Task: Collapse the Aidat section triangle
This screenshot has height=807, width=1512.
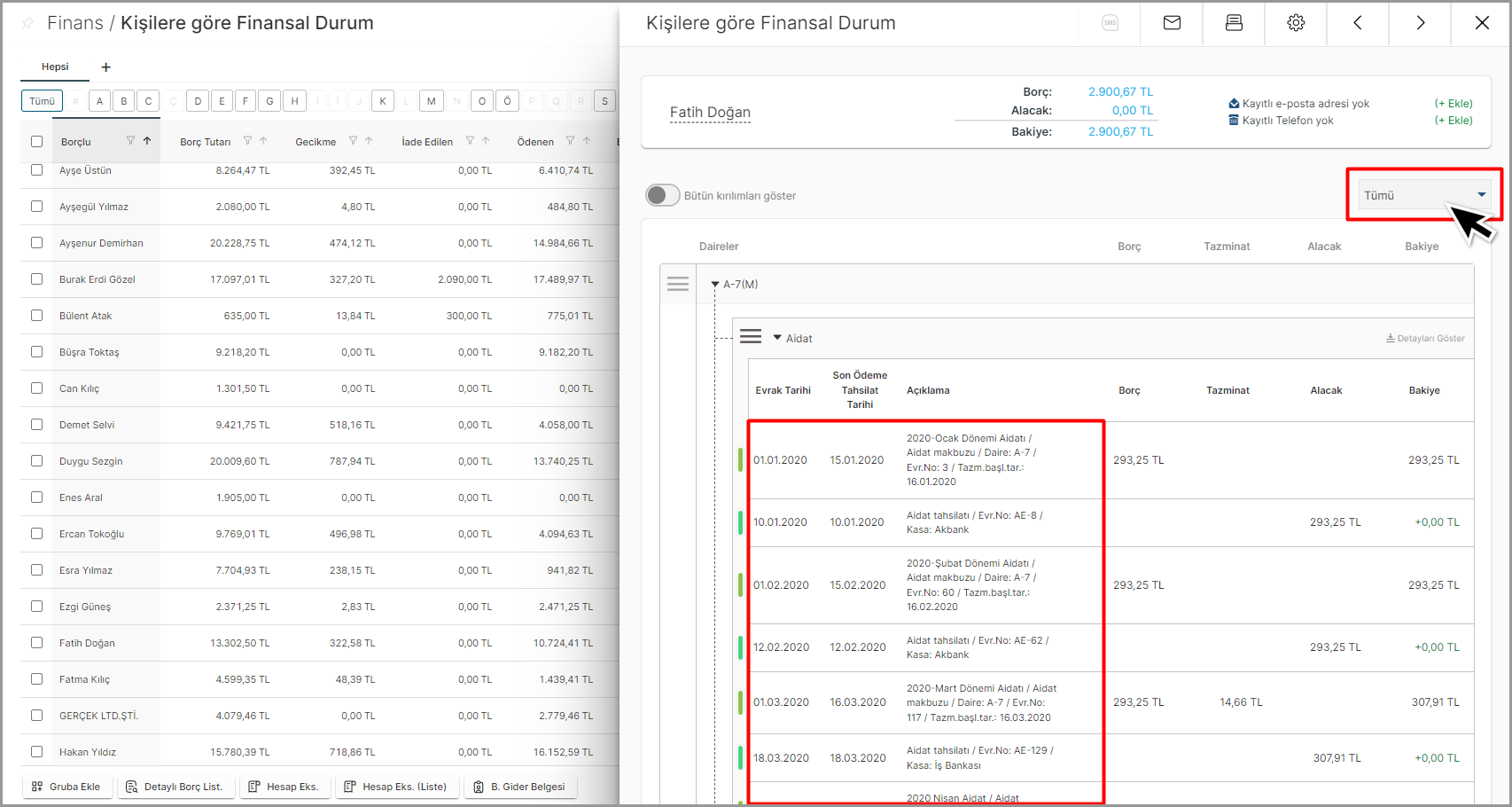Action: click(777, 338)
